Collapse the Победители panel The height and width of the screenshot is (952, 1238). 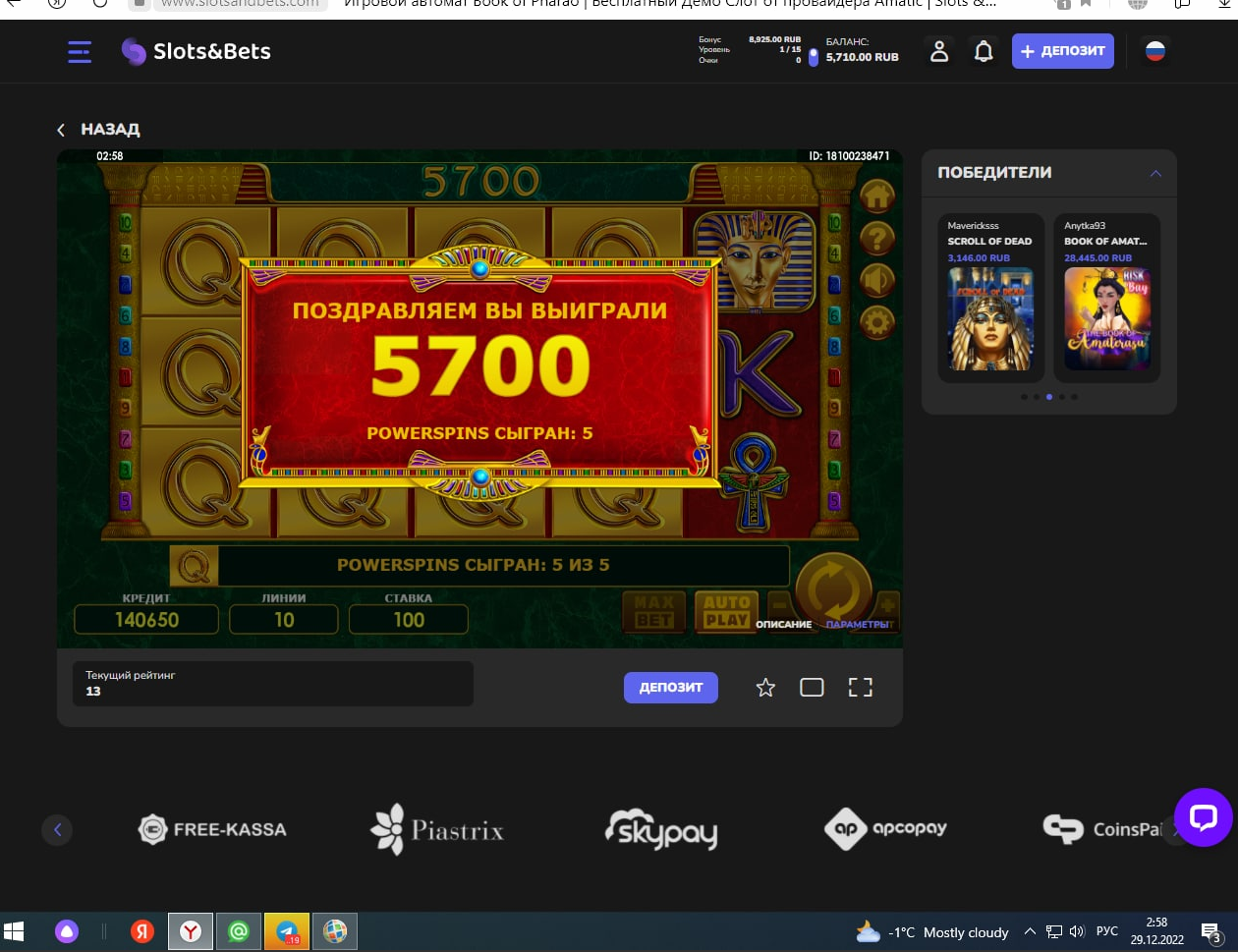1155,173
